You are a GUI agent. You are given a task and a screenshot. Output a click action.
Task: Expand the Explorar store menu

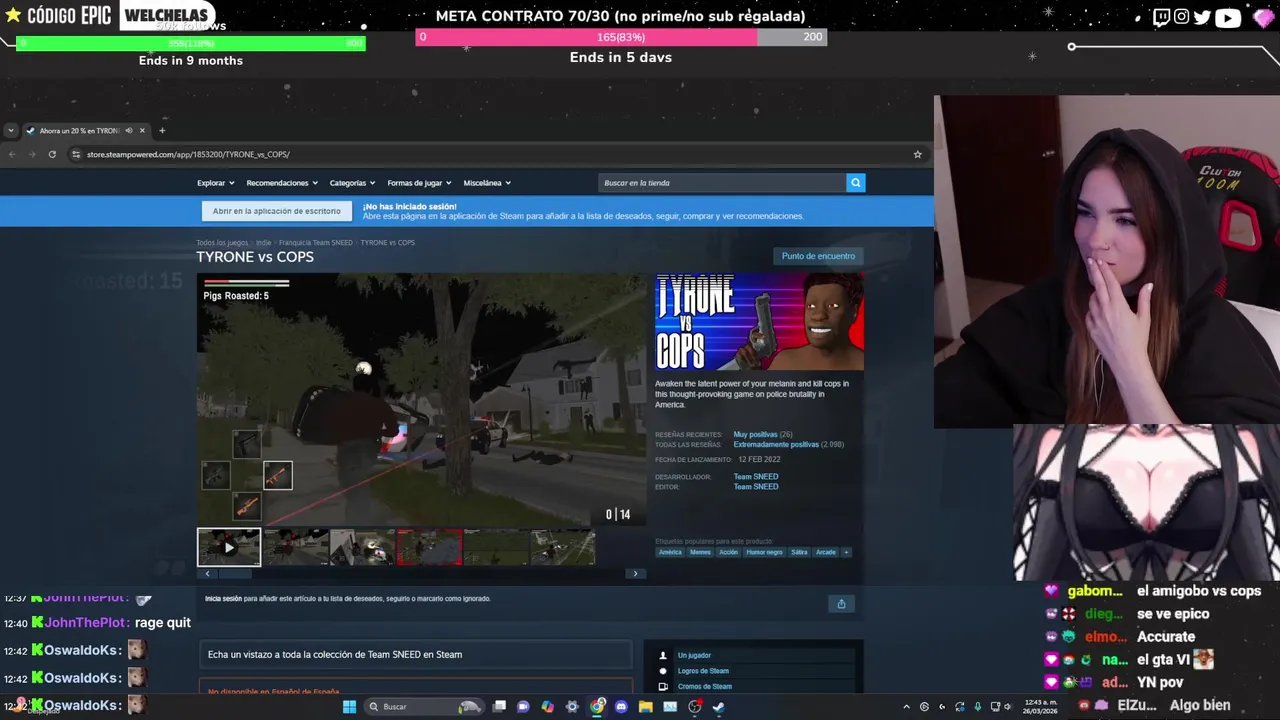215,183
